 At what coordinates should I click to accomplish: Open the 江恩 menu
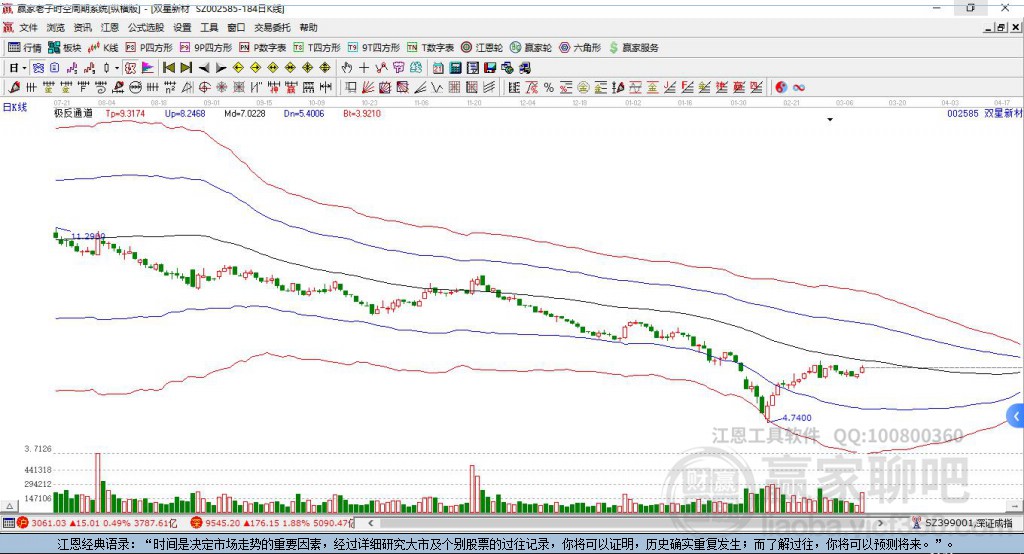point(109,27)
